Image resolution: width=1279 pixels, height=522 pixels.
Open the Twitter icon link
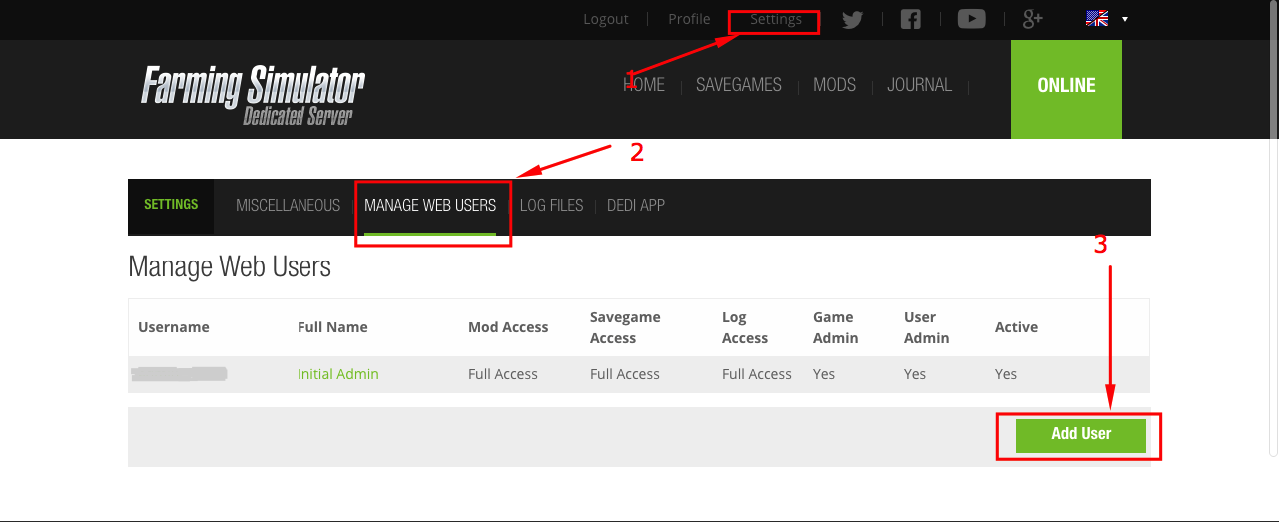point(852,20)
